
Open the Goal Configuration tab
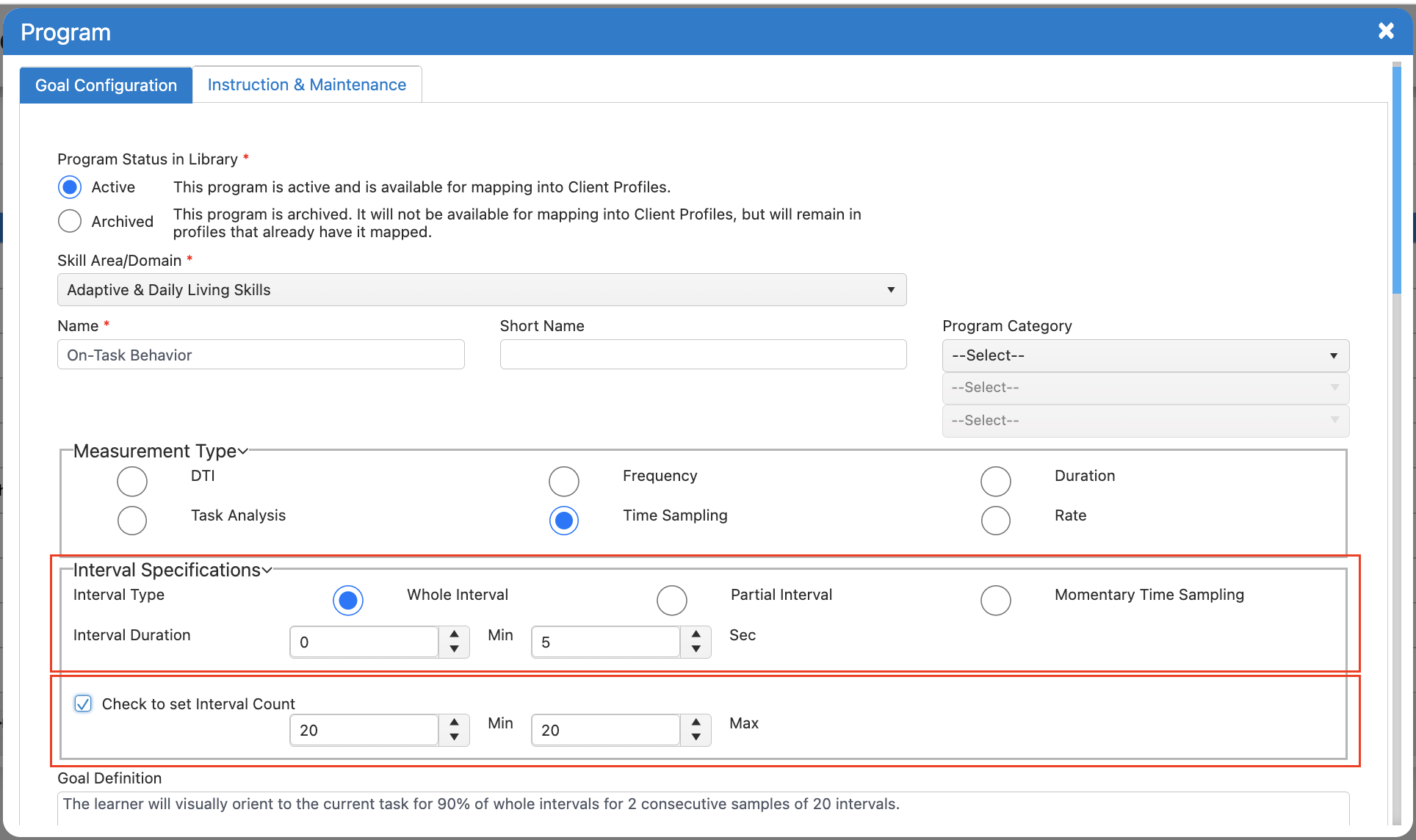pos(106,85)
